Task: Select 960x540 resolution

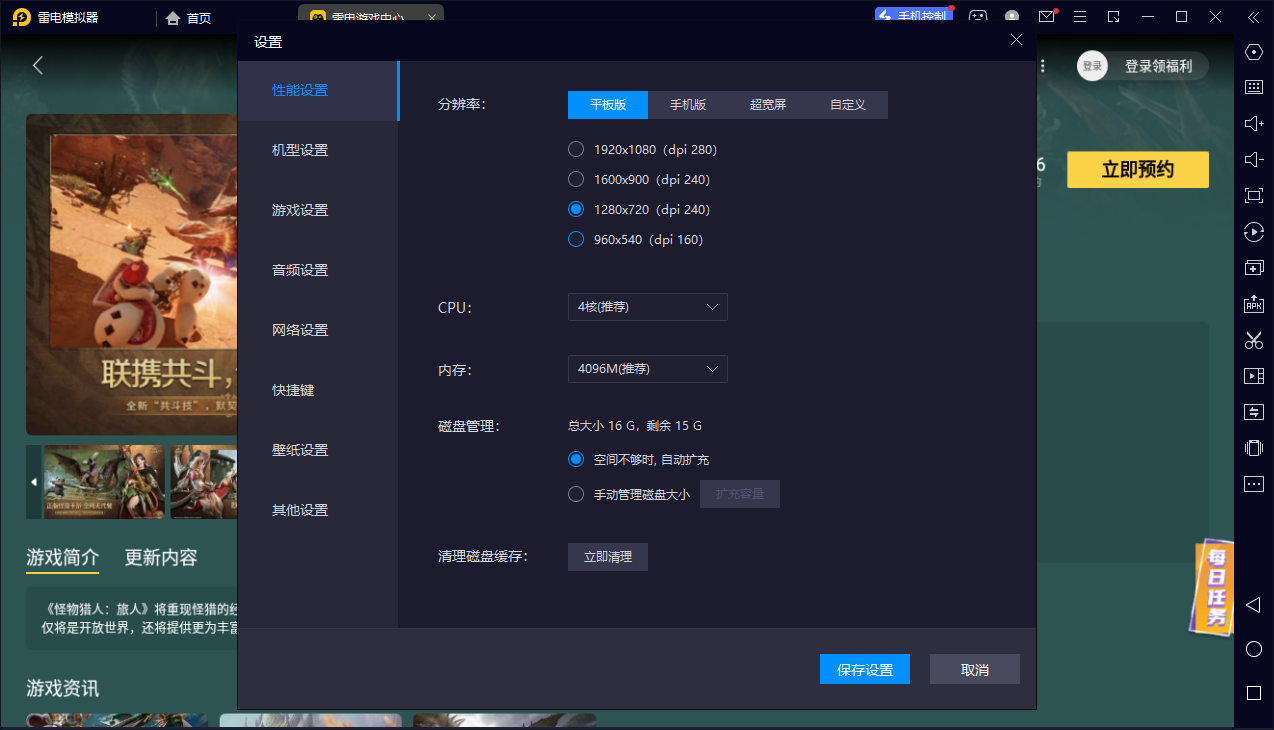Action: (576, 239)
